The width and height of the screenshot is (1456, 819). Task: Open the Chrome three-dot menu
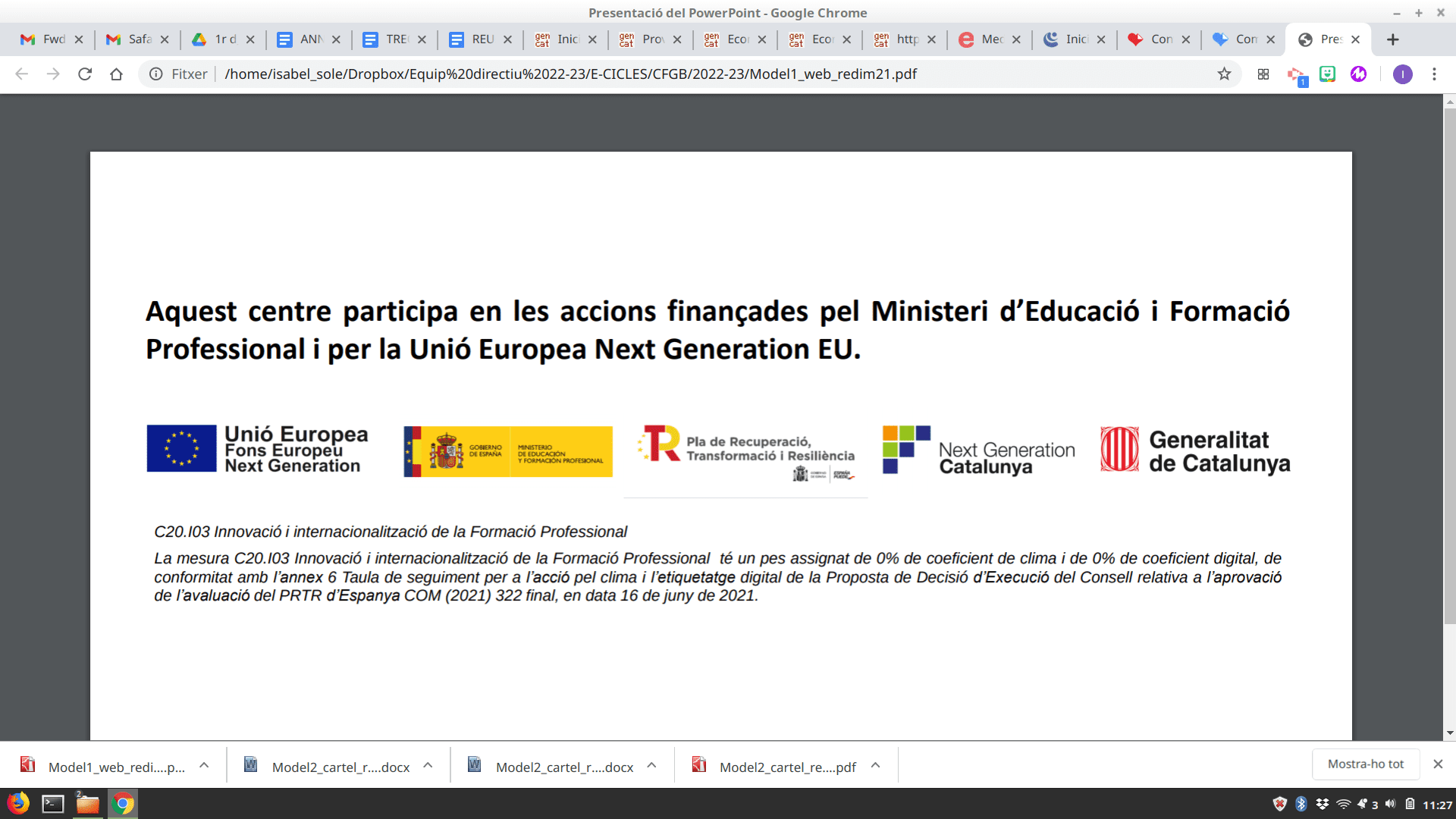(x=1434, y=74)
